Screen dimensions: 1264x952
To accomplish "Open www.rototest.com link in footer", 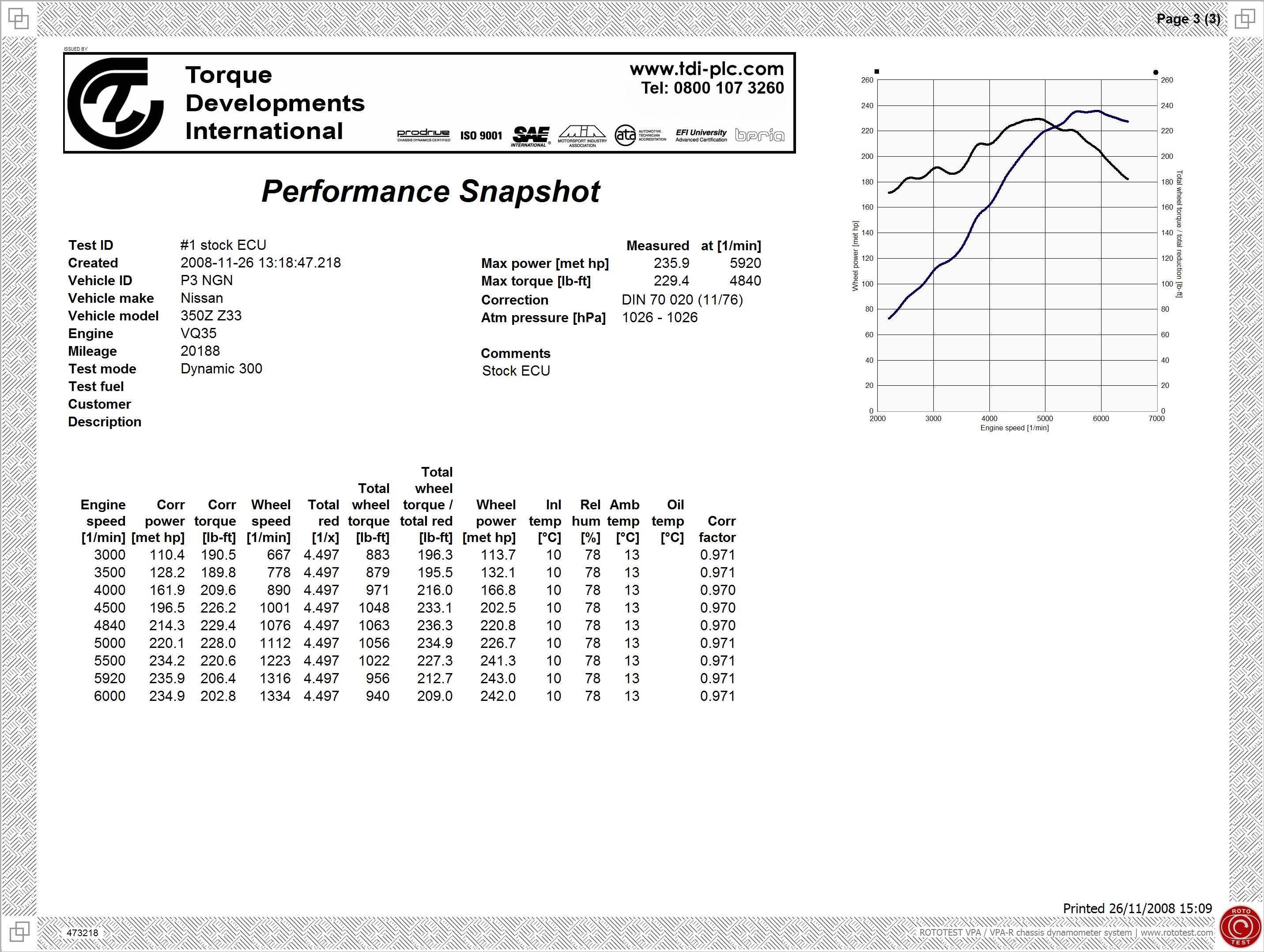I will [x=1177, y=933].
